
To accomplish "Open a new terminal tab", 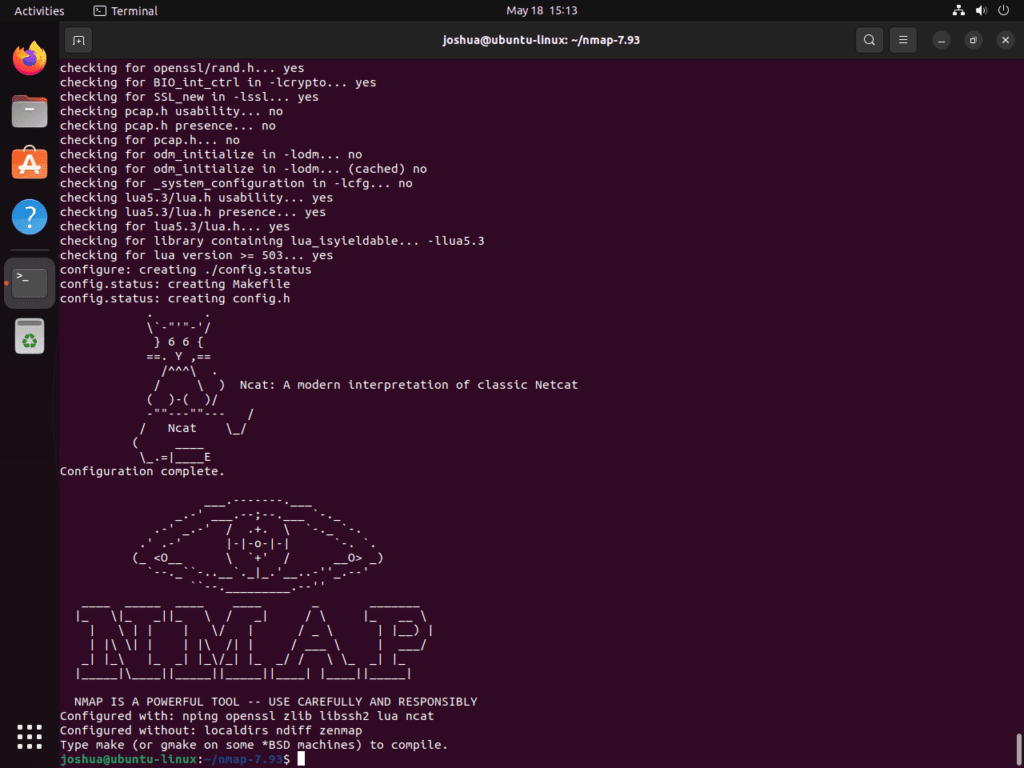I will [x=78, y=40].
